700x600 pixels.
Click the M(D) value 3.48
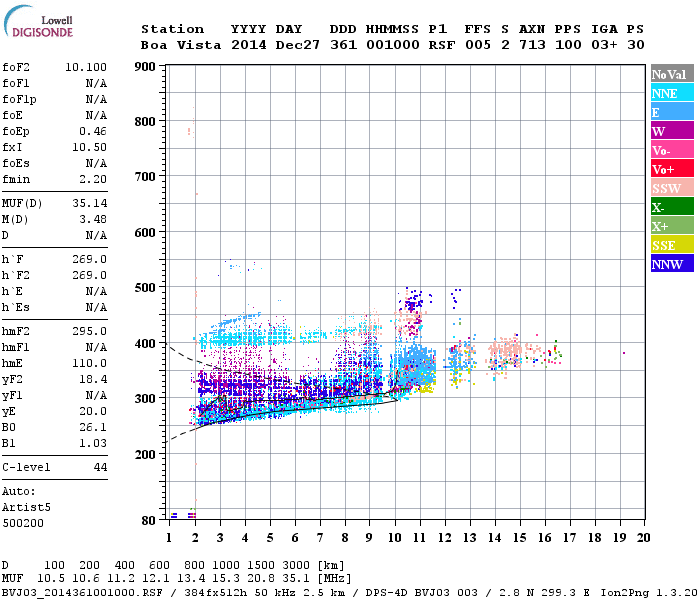[x=93, y=219]
